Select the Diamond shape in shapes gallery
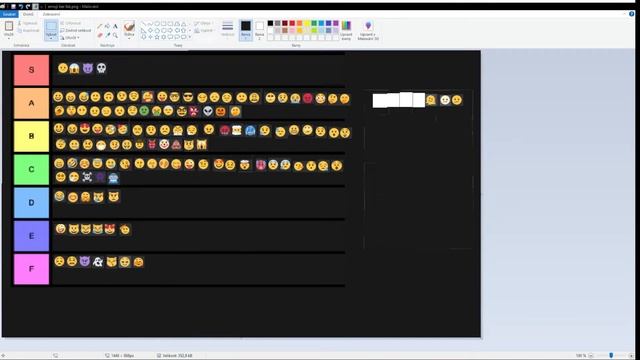This screenshot has width=640, height=360. click(150, 30)
